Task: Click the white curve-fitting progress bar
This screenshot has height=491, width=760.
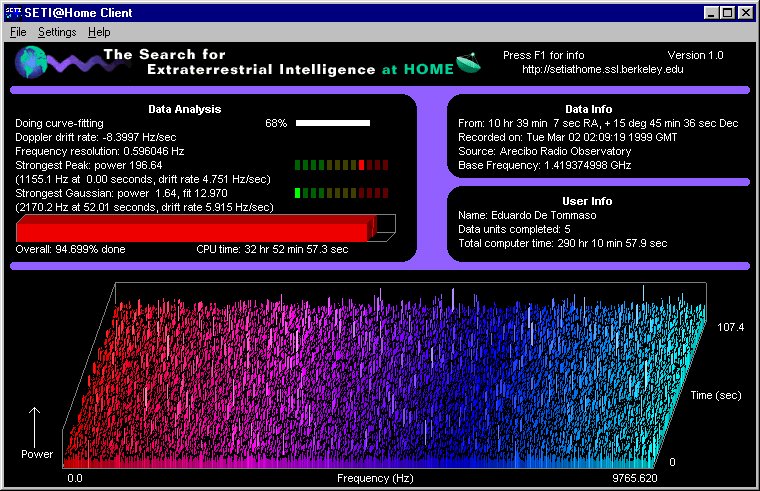Action: pos(333,123)
